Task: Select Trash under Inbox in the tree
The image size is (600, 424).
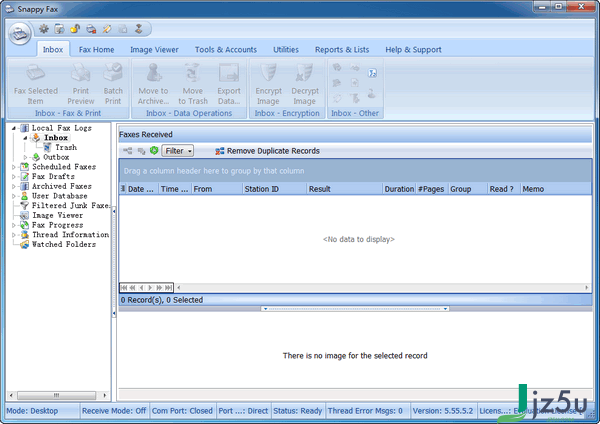Action: pyautogui.click(x=66, y=147)
